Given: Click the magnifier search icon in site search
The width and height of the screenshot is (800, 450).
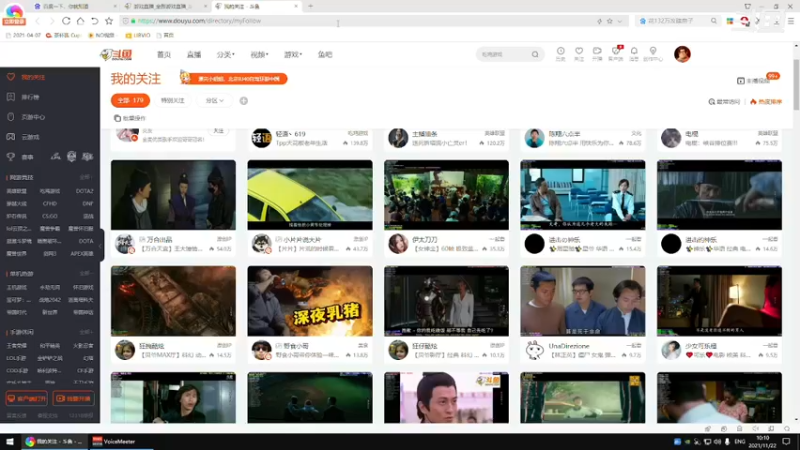Looking at the screenshot, I should pos(535,55).
